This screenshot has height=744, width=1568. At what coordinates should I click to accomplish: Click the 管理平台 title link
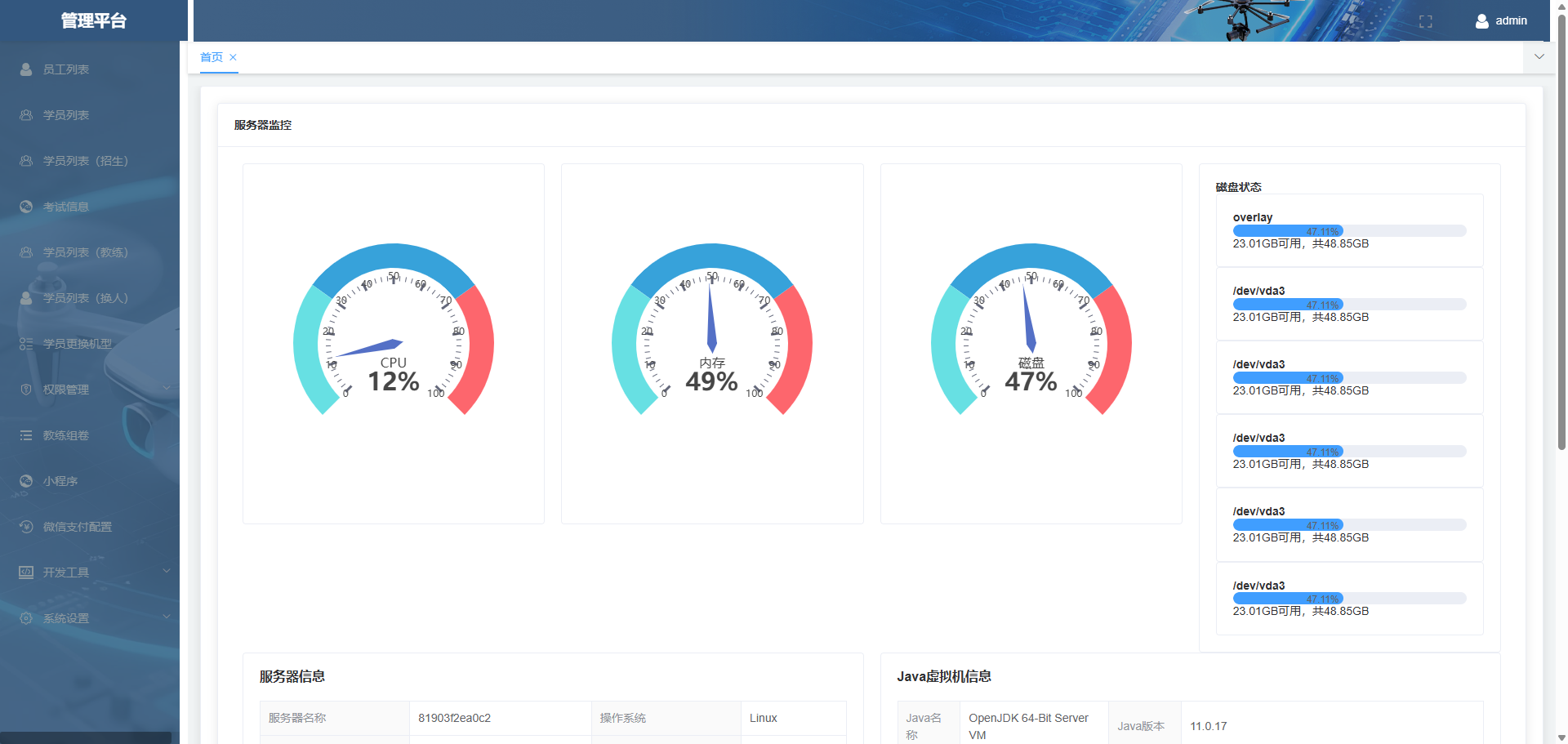94,20
